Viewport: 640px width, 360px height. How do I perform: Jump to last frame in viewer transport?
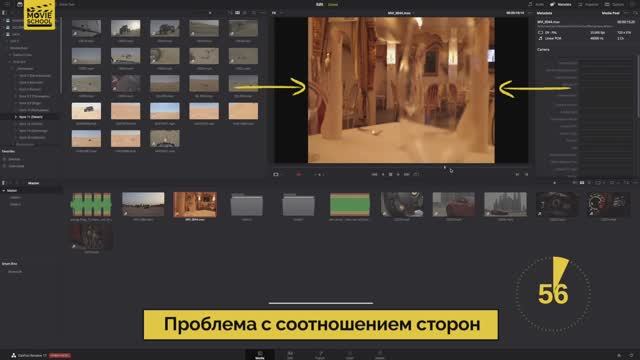pos(407,174)
